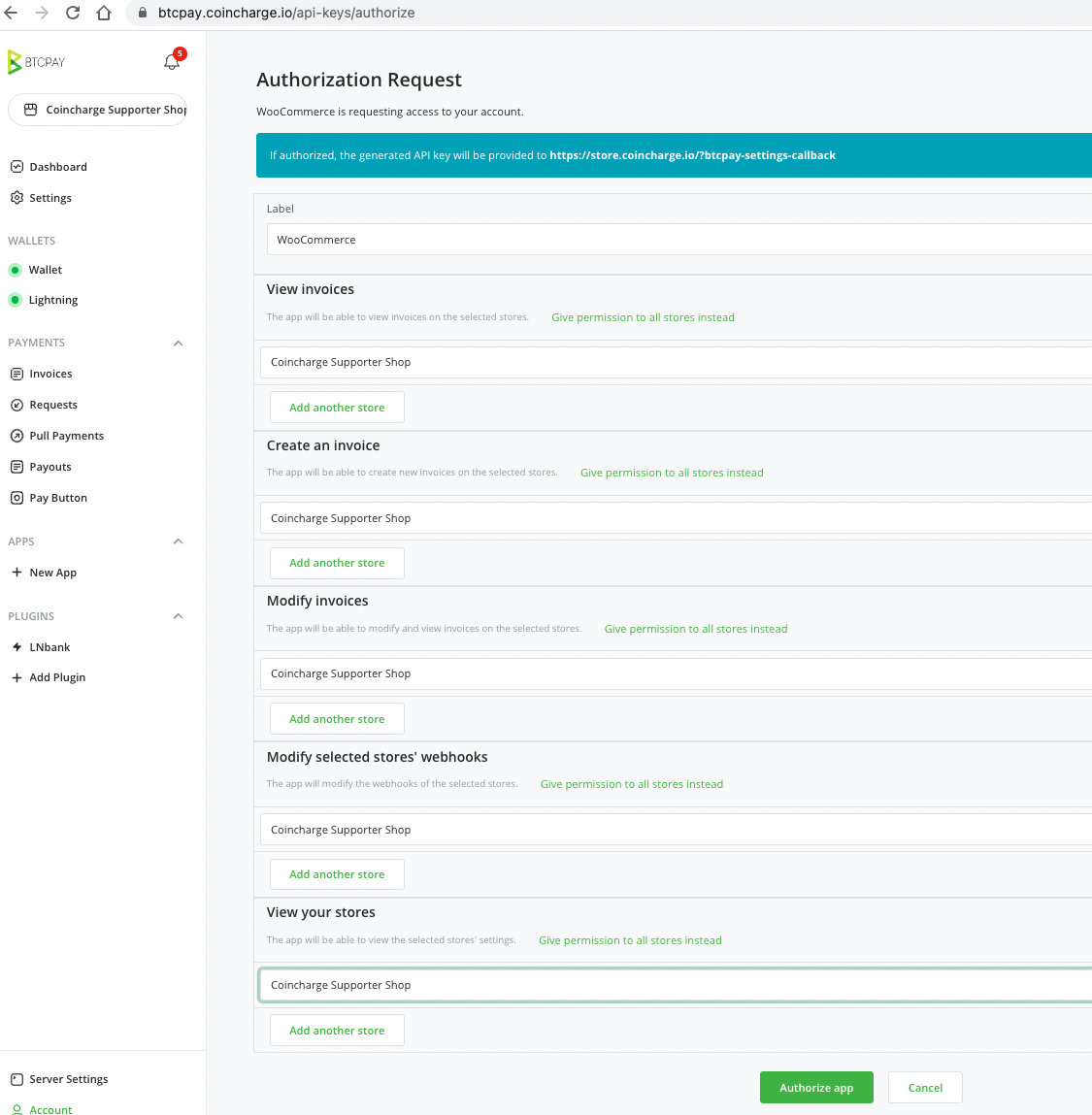Viewport: 1092px width, 1115px height.
Task: Click the Settings gear icon in sidebar
Action: pyautogui.click(x=17, y=198)
